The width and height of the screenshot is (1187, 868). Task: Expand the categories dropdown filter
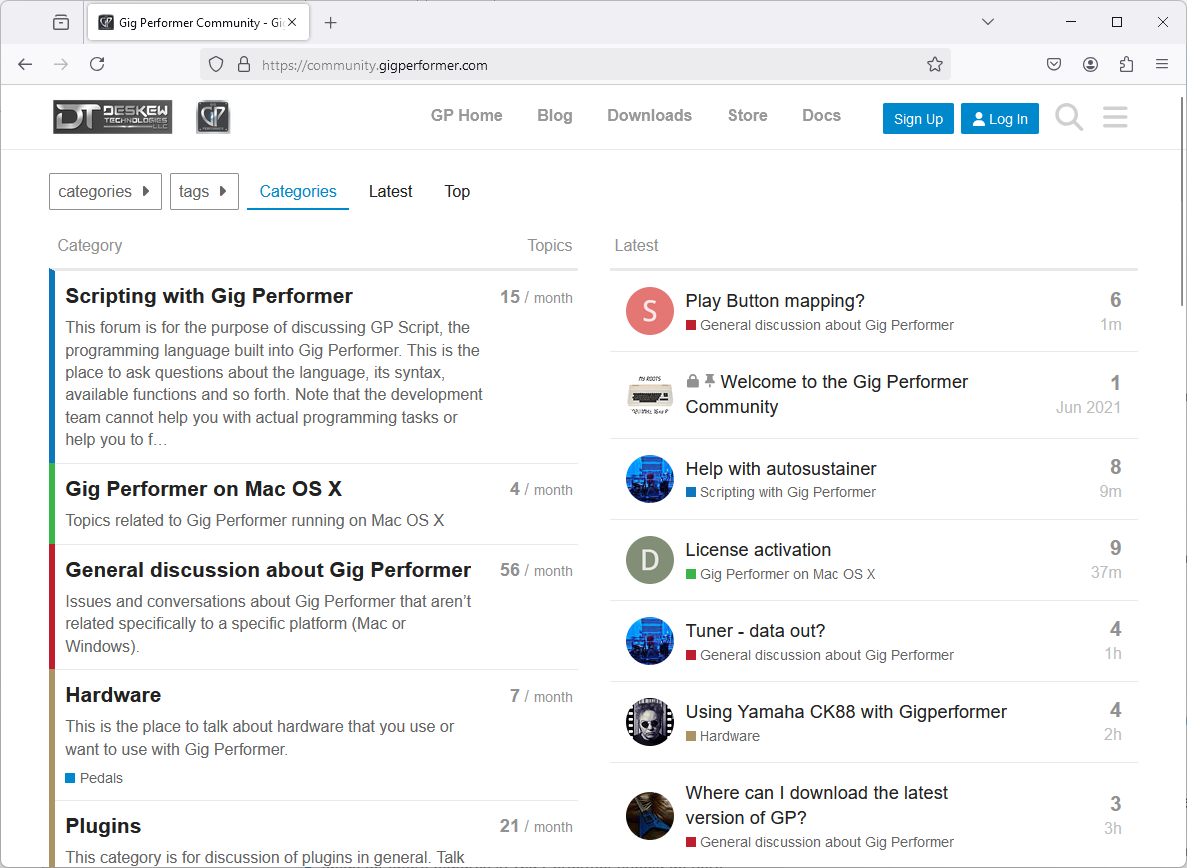pos(105,191)
